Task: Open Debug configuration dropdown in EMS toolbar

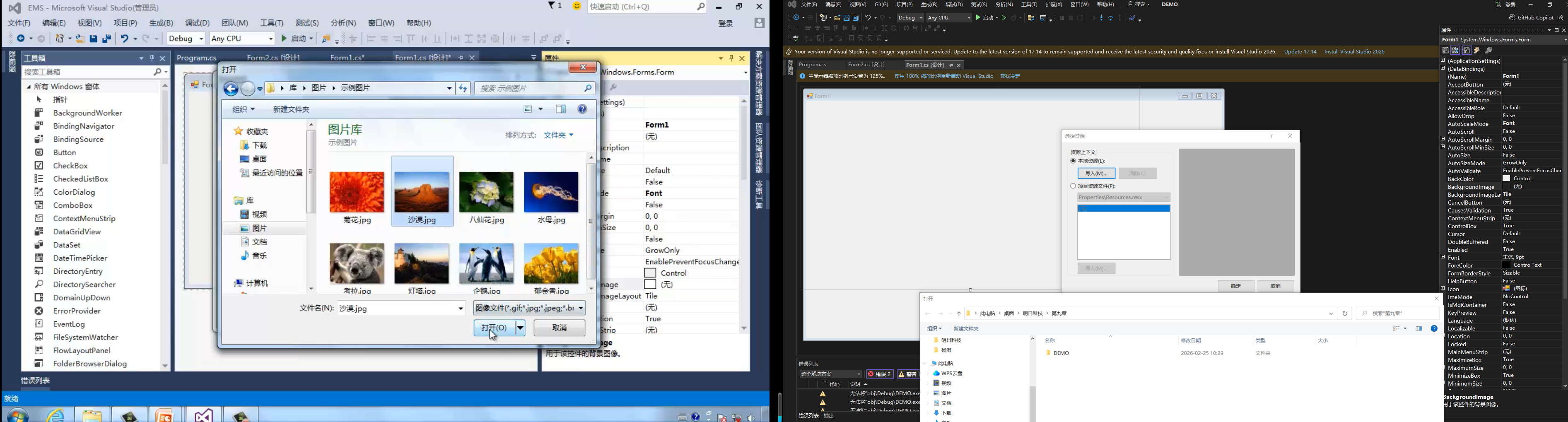Action: [186, 39]
